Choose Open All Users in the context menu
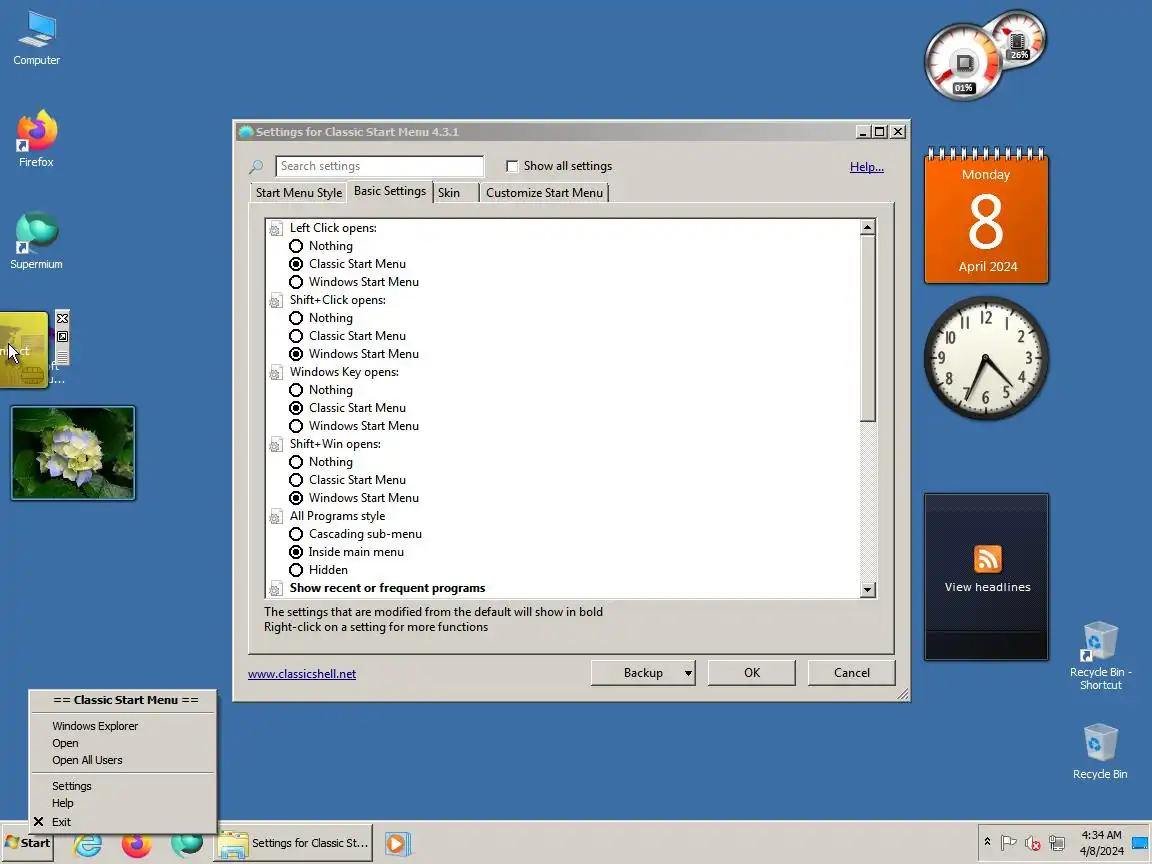 [87, 760]
